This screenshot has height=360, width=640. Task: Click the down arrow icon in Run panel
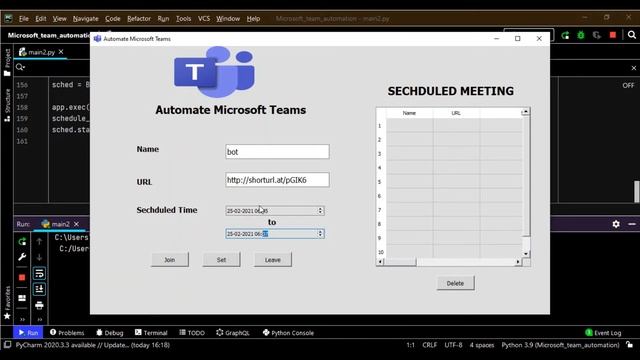click(39, 257)
